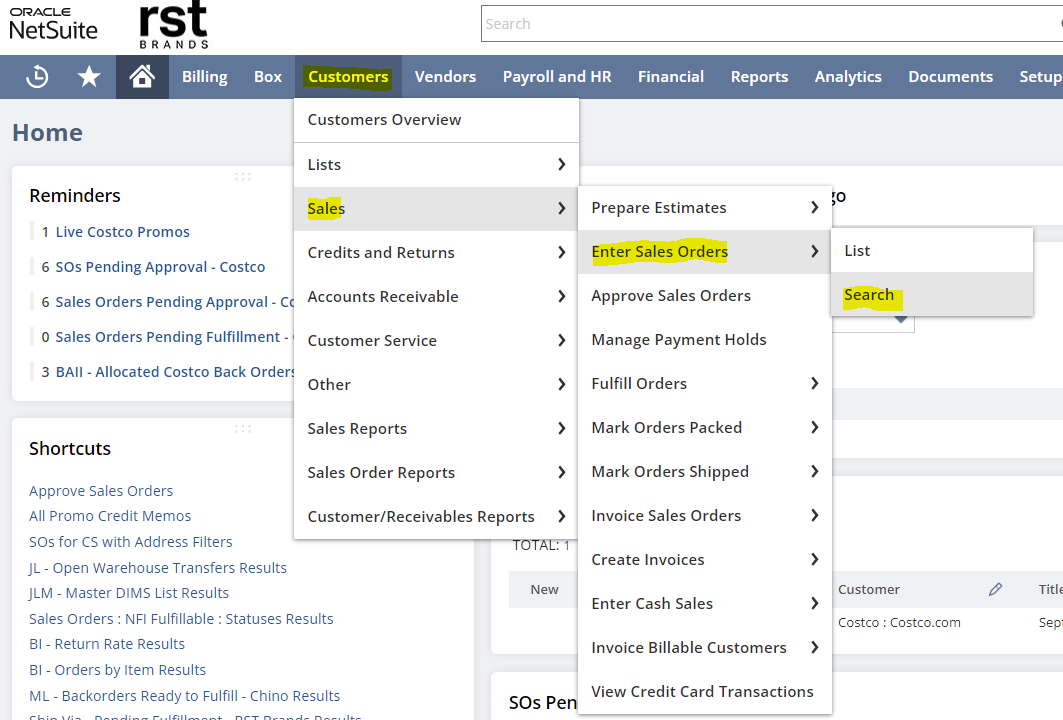
Task: Open the Shortcuts star icon
Action: pos(89,77)
